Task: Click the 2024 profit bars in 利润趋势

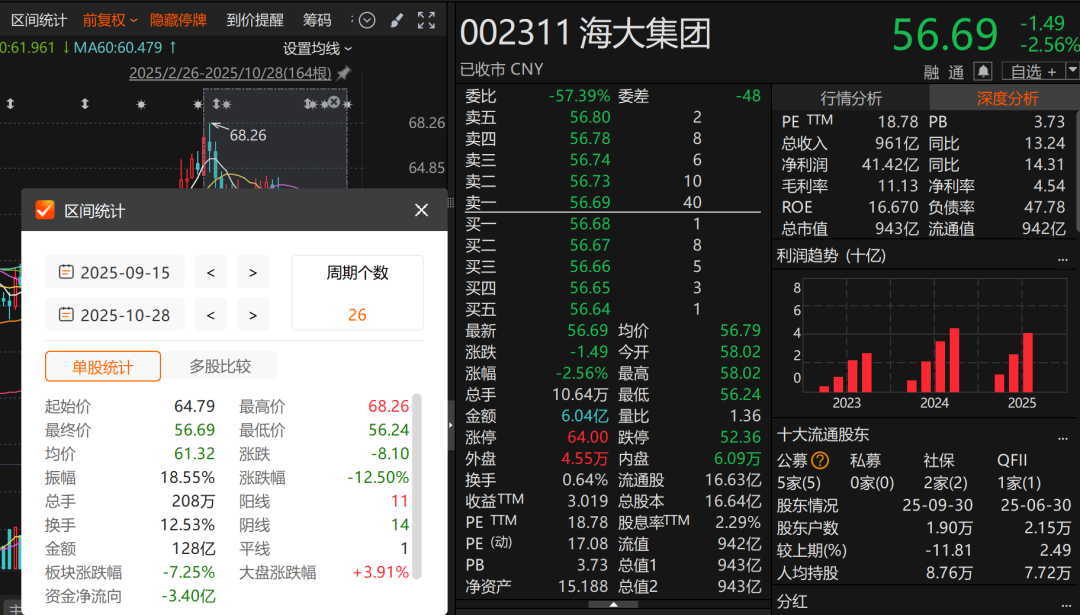Action: [933, 359]
